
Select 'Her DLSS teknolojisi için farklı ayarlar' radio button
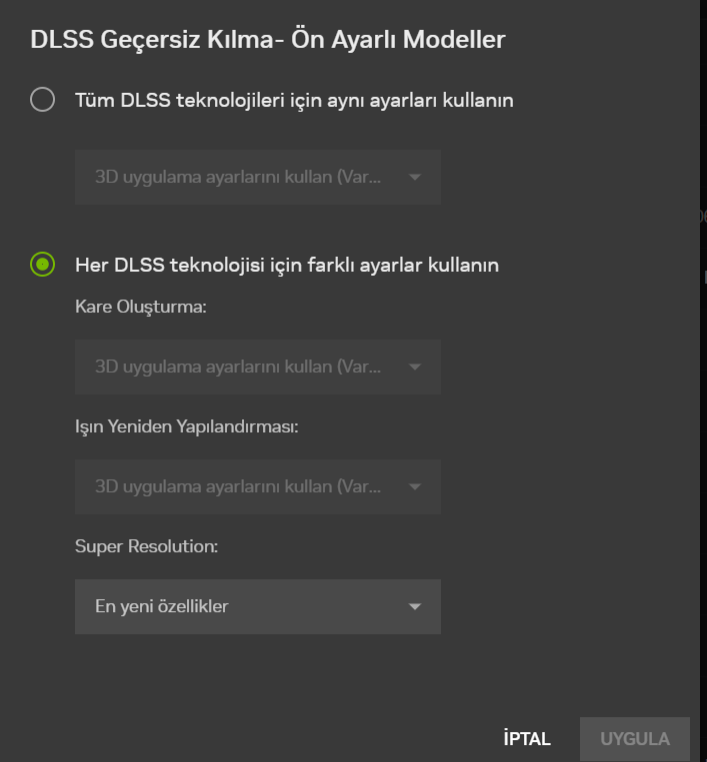[x=42, y=264]
